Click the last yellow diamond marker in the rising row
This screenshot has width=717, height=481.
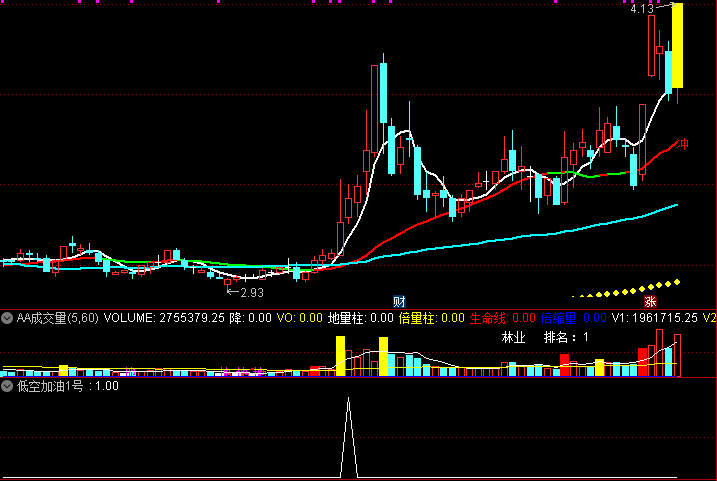677,283
